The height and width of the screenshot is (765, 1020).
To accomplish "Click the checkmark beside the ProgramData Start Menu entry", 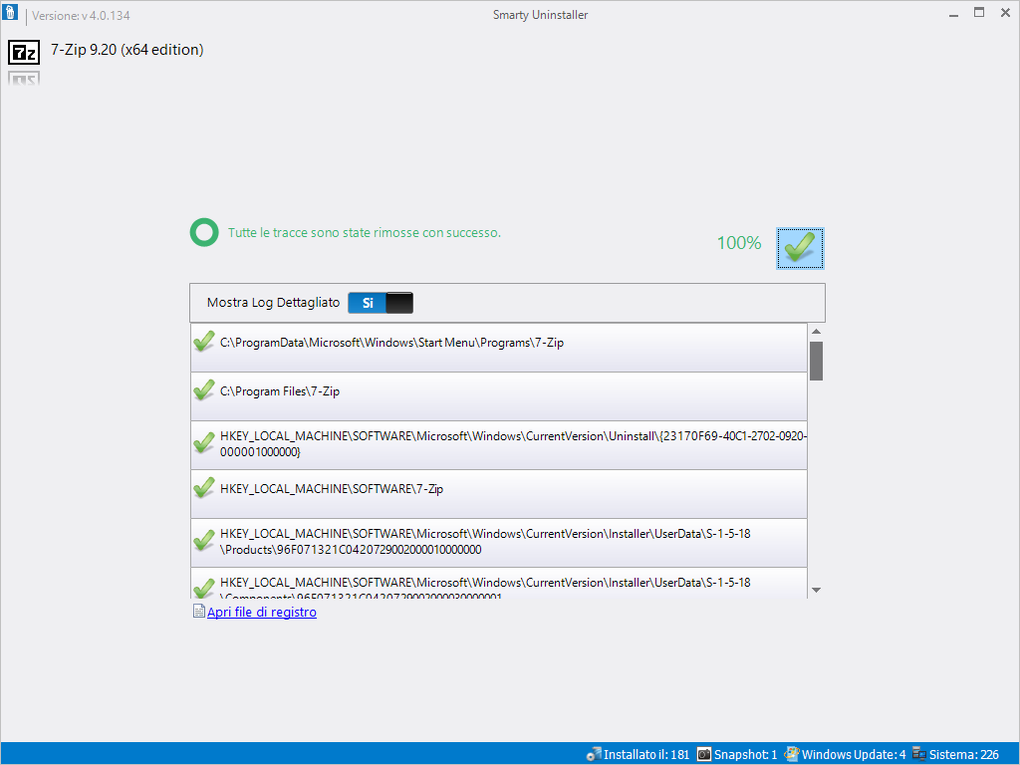I will click(204, 340).
